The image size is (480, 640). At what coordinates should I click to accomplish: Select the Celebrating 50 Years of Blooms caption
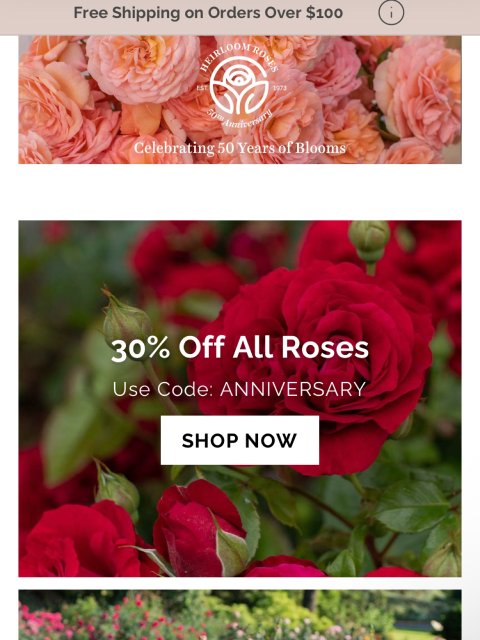[240, 148]
